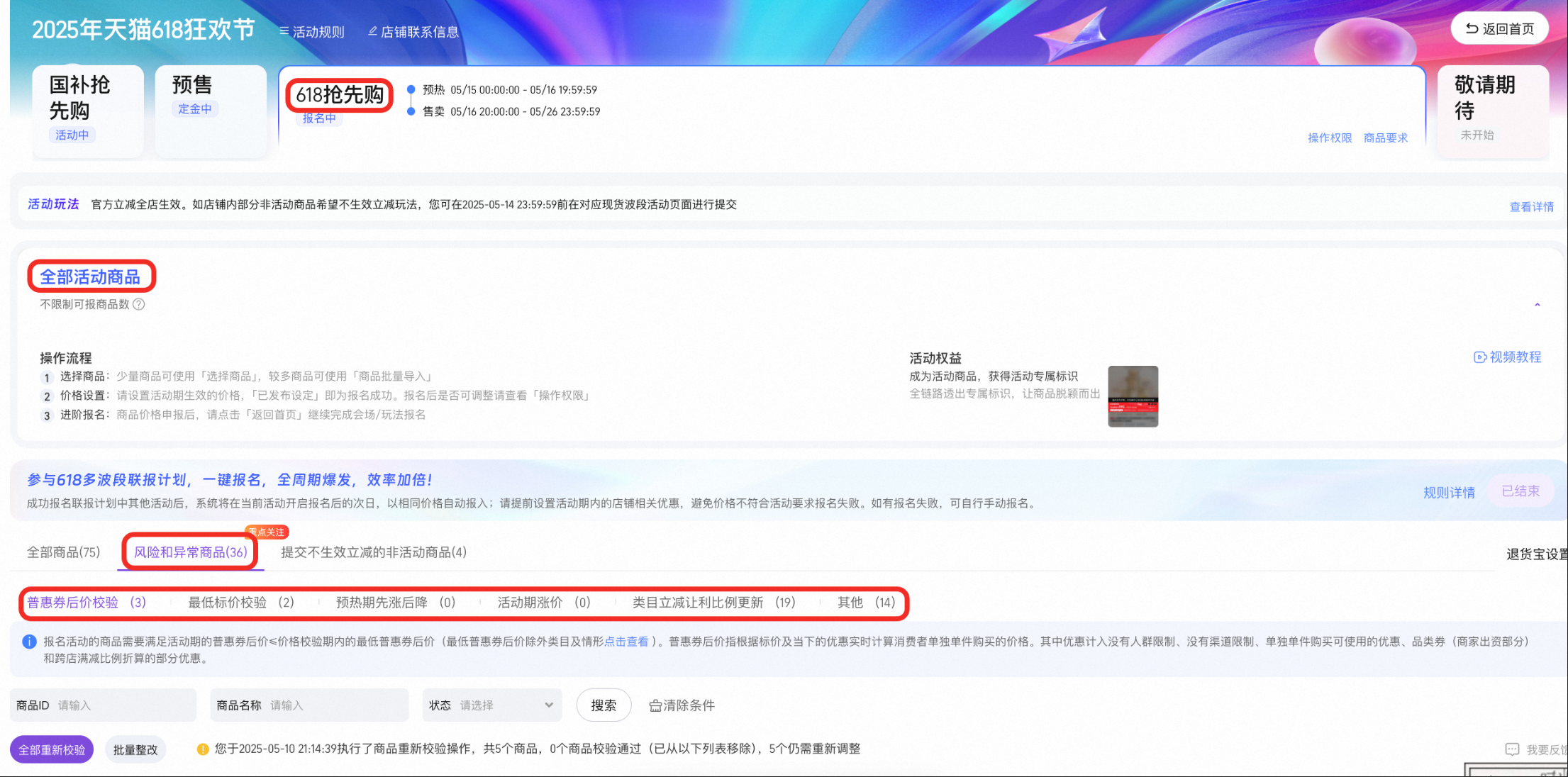Edit 店铺联系信息 store contact info
Viewport: 1568px width, 777px height.
(413, 32)
